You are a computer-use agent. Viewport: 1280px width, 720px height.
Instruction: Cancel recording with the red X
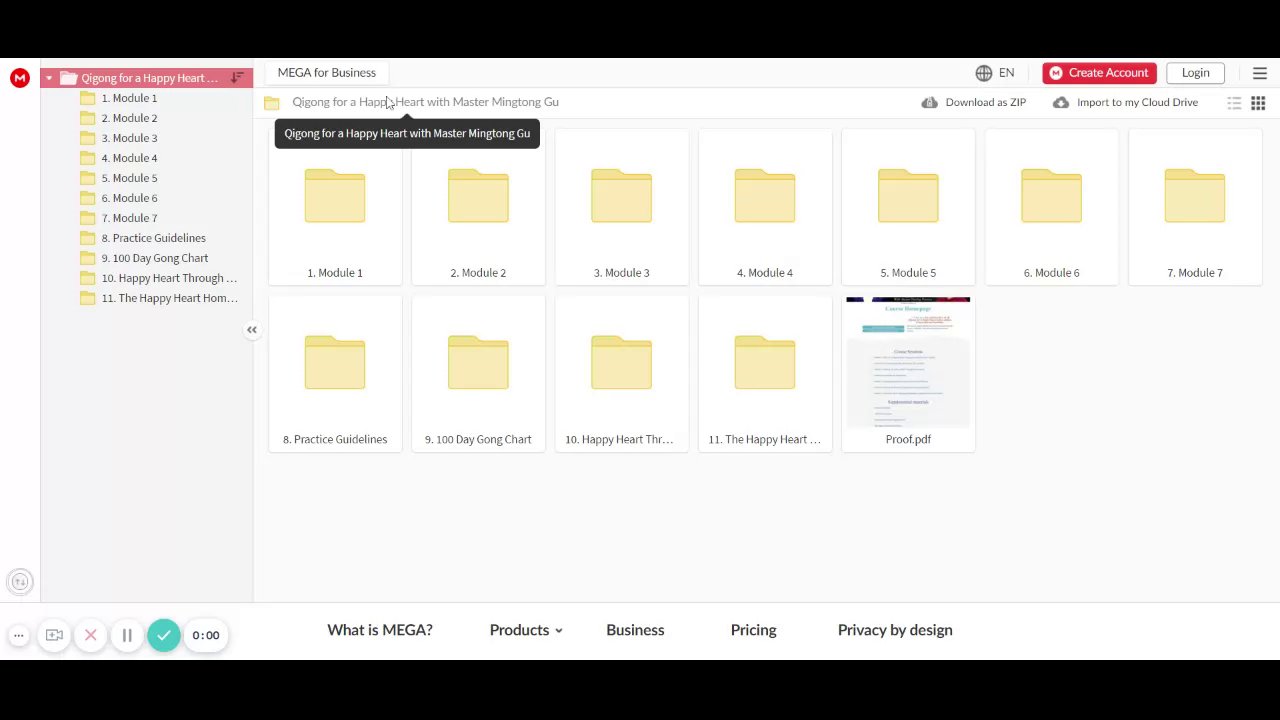click(x=91, y=635)
